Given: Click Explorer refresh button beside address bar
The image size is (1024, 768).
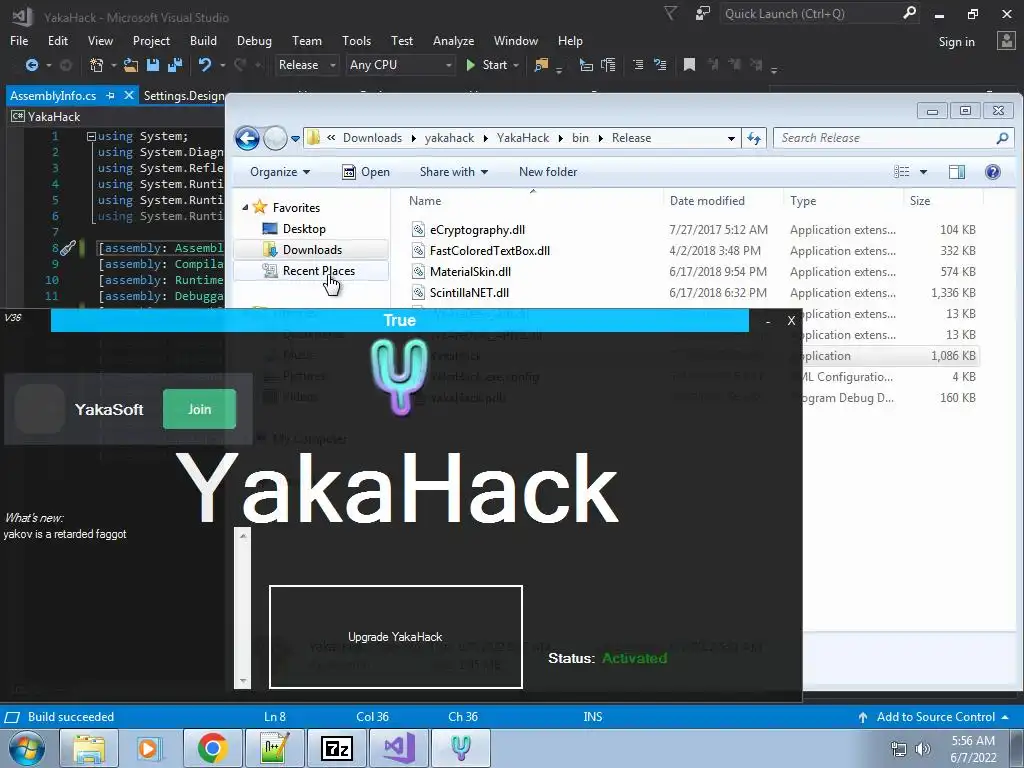Looking at the screenshot, I should click(754, 138).
